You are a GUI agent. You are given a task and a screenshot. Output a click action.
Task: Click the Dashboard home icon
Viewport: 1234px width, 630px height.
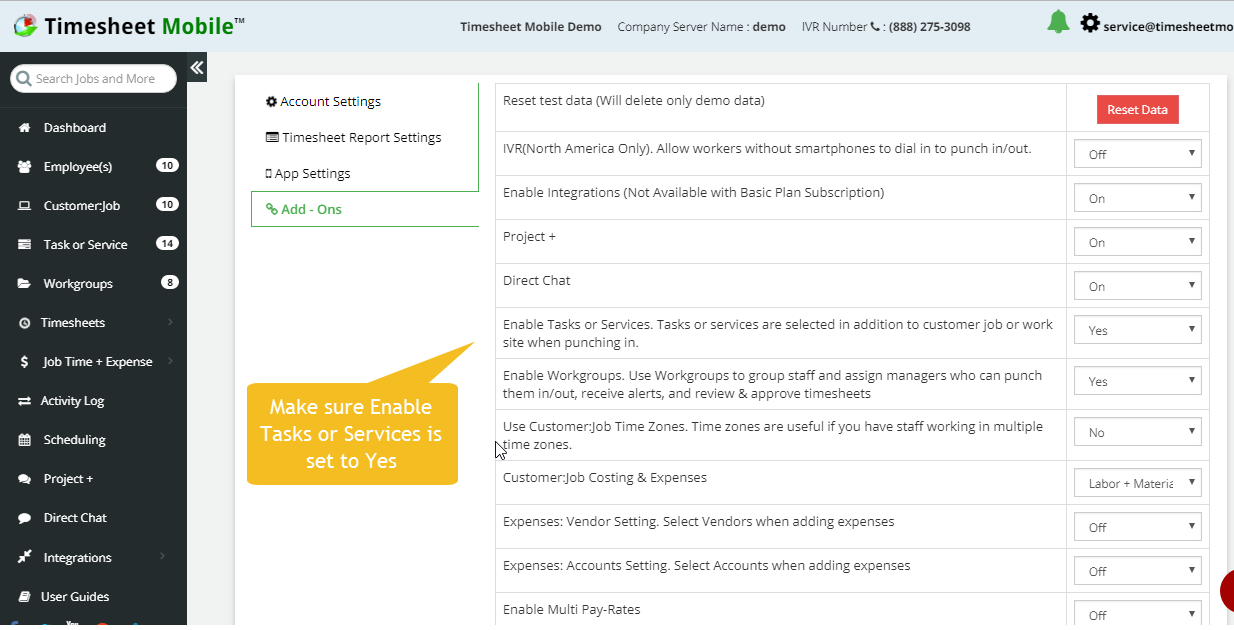tap(24, 128)
